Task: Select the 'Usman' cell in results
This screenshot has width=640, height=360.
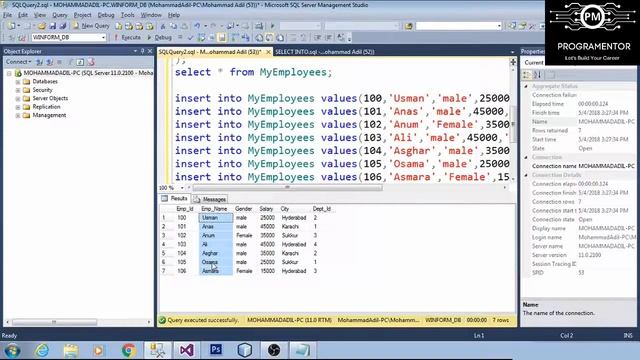Action: (216, 218)
